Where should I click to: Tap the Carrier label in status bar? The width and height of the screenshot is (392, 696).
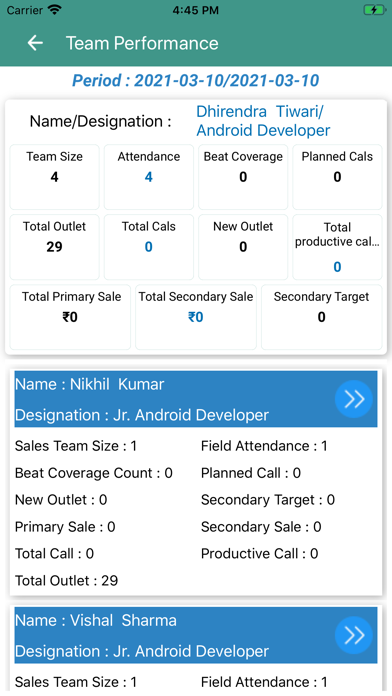(25, 10)
